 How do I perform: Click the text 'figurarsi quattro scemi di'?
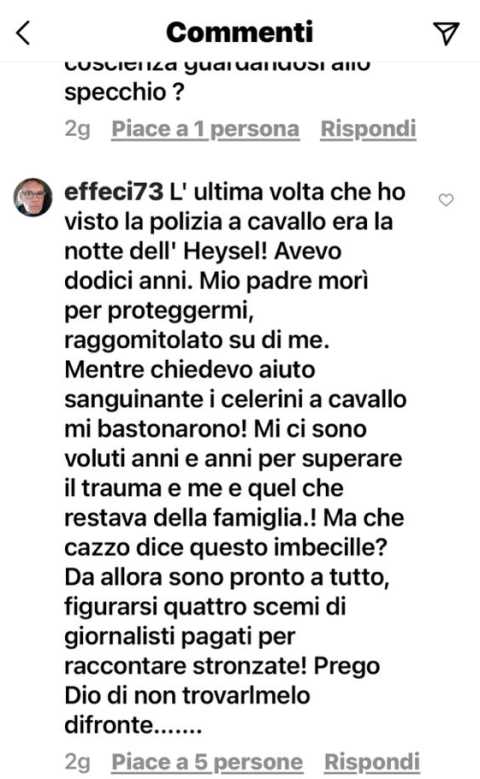(x=205, y=608)
